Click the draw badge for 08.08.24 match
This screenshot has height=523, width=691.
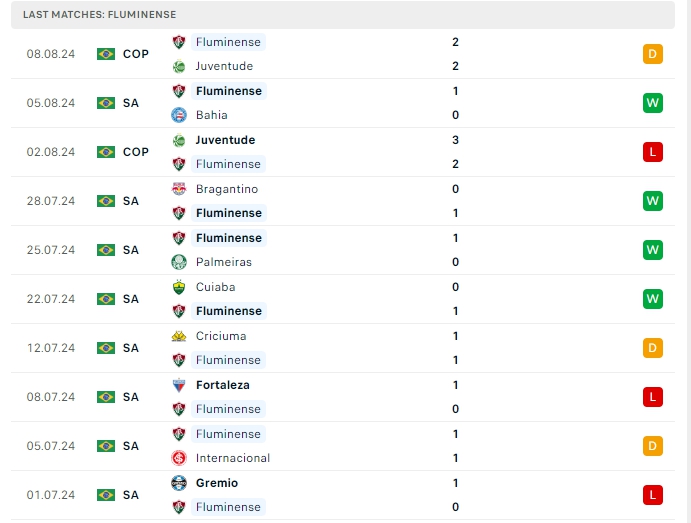coord(653,54)
